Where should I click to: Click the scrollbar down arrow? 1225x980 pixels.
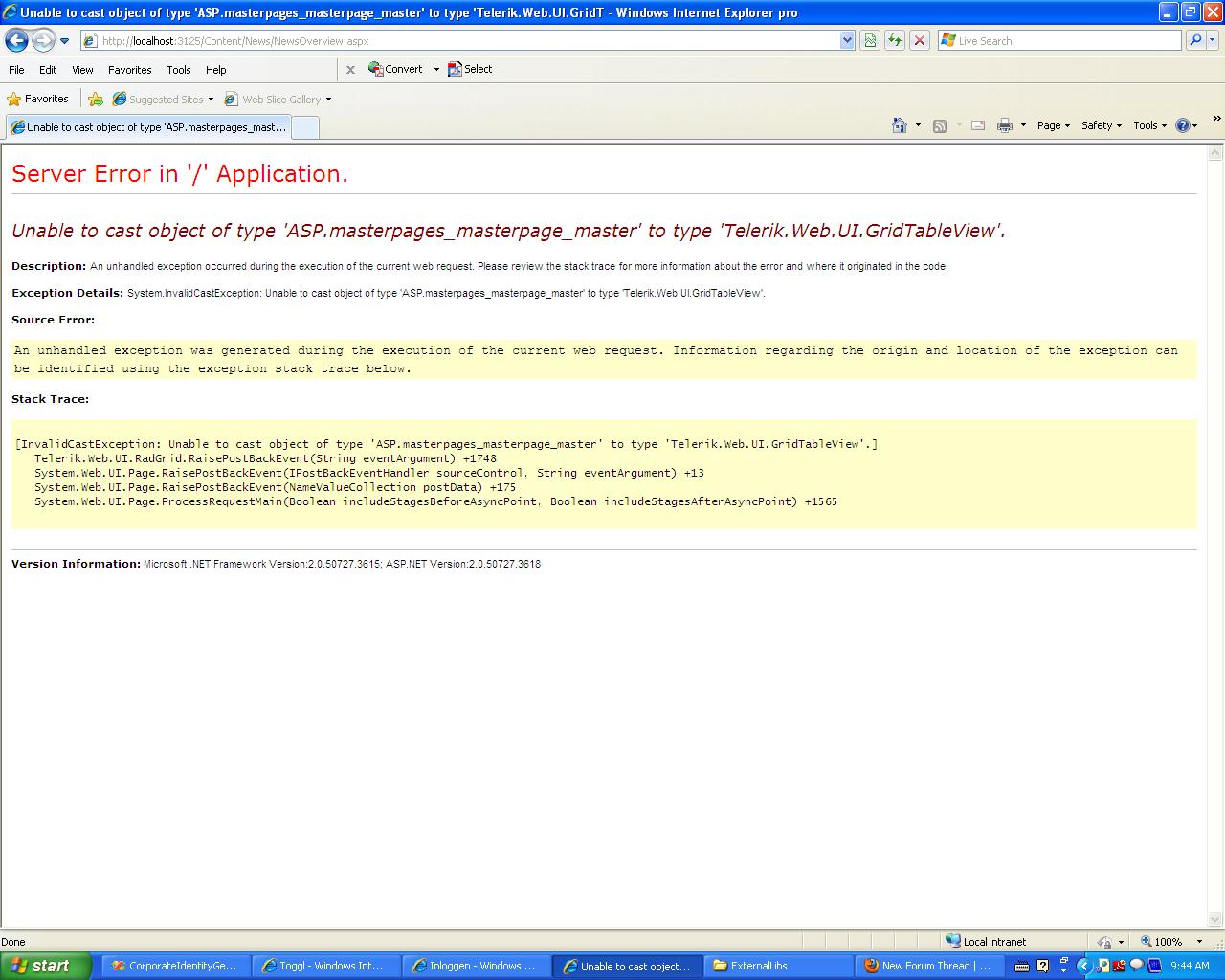pos(1216,920)
